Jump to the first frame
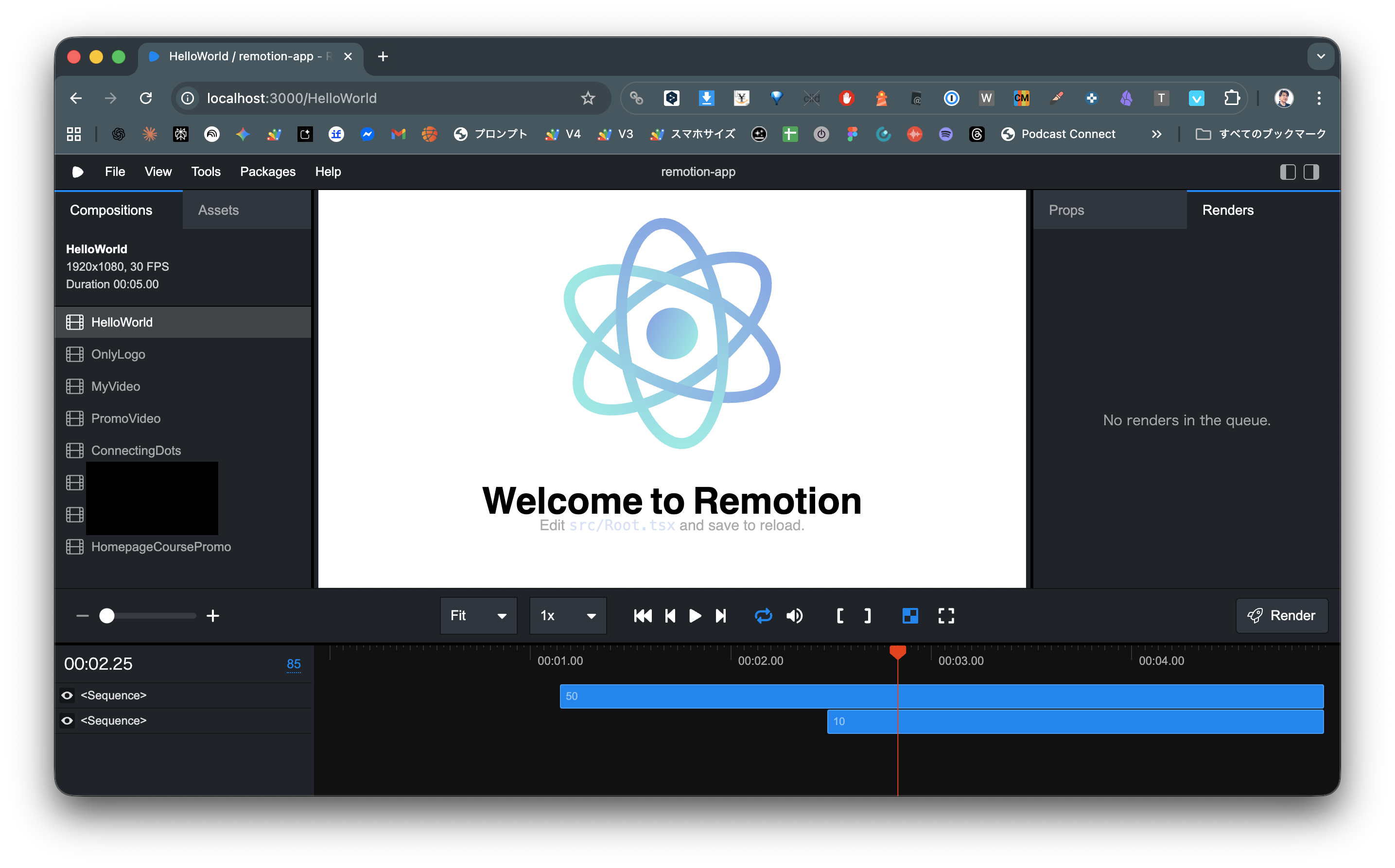 pyautogui.click(x=643, y=616)
